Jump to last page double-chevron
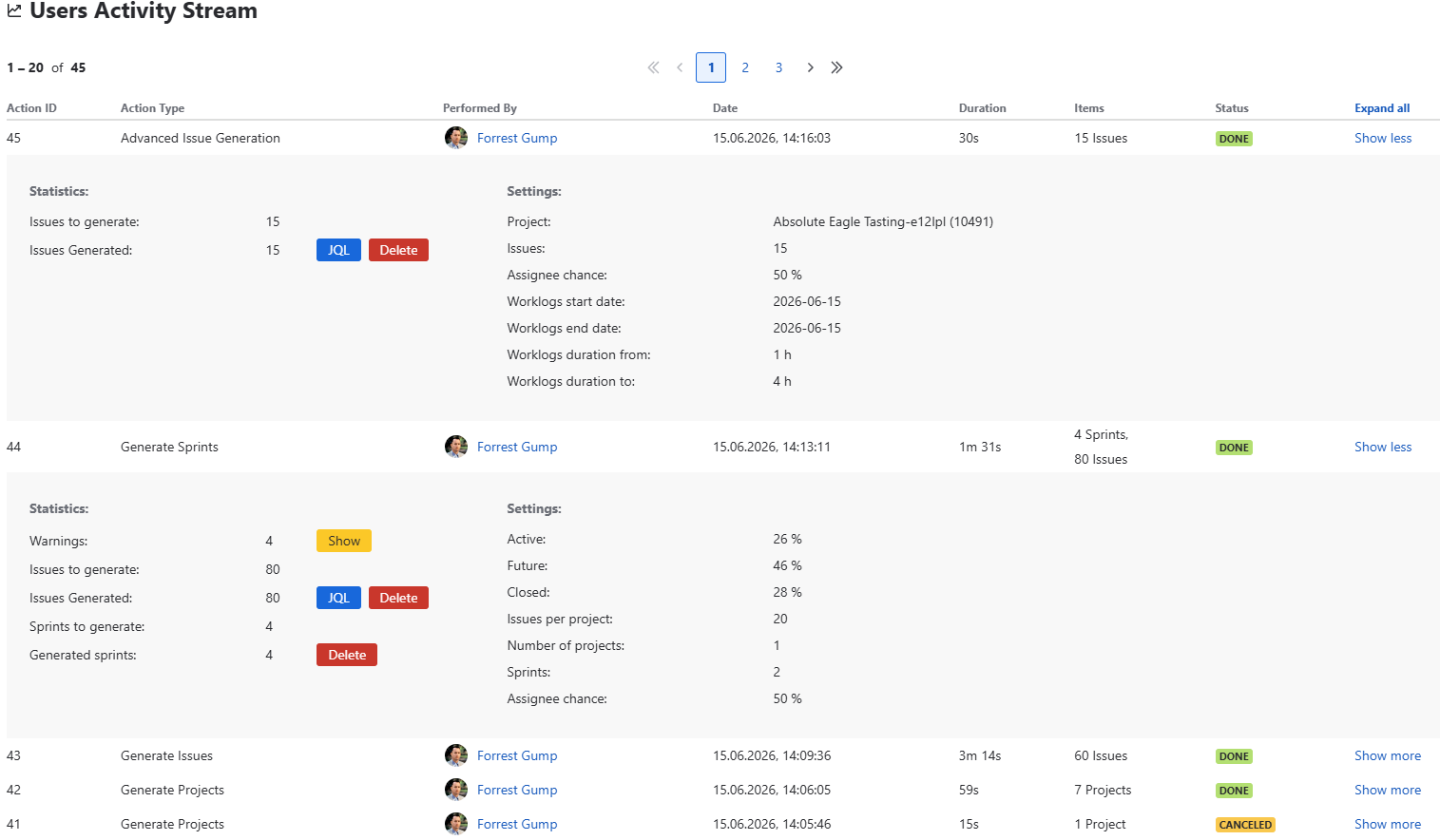Viewport: 1440px width, 840px height. [x=836, y=67]
